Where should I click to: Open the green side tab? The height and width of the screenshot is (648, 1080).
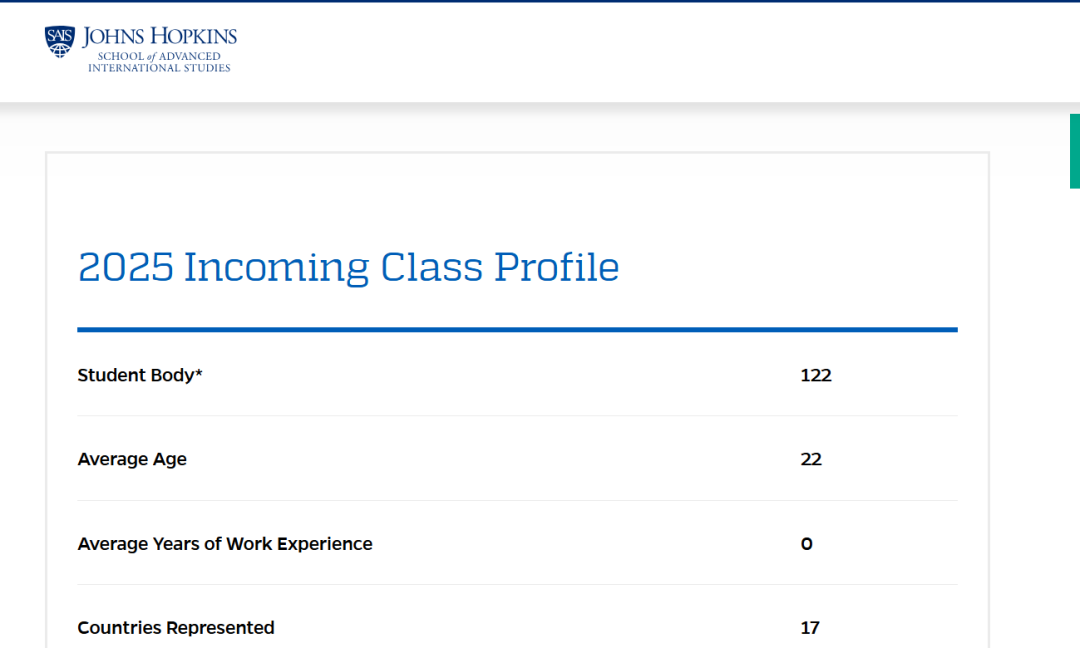(1074, 151)
